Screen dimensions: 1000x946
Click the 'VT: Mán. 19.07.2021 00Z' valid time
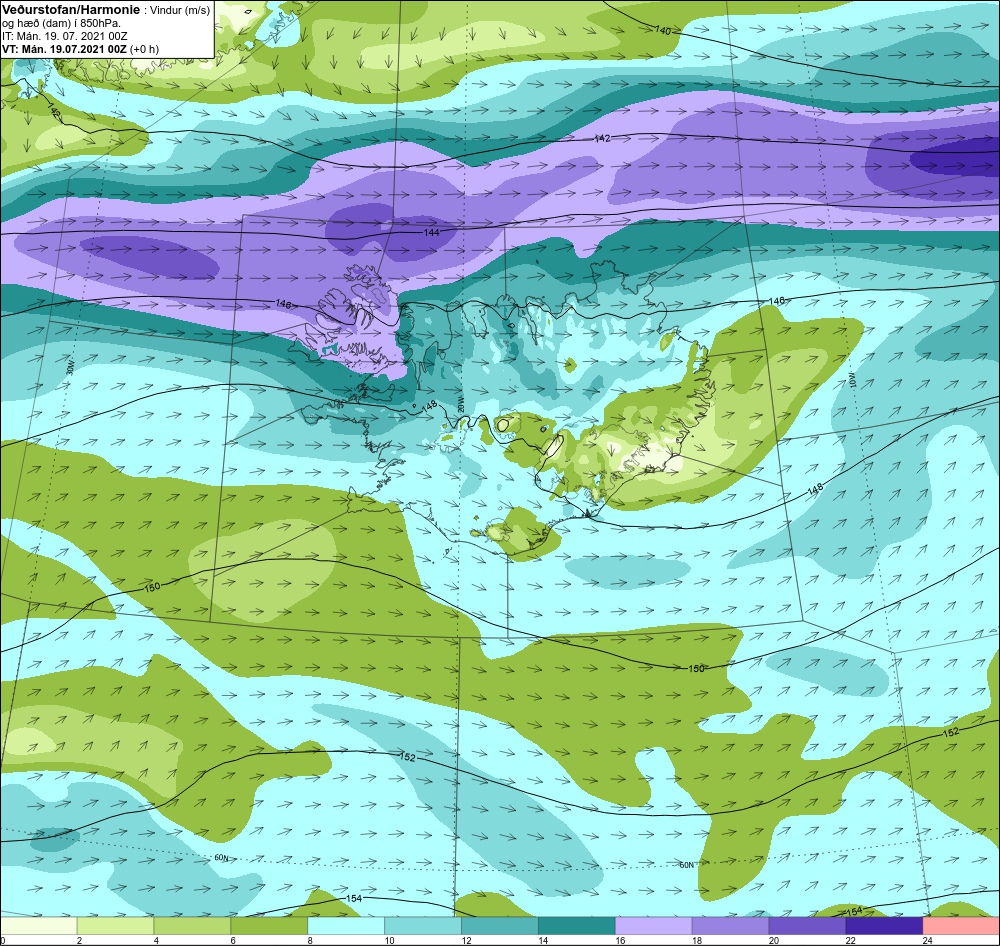coord(64,49)
